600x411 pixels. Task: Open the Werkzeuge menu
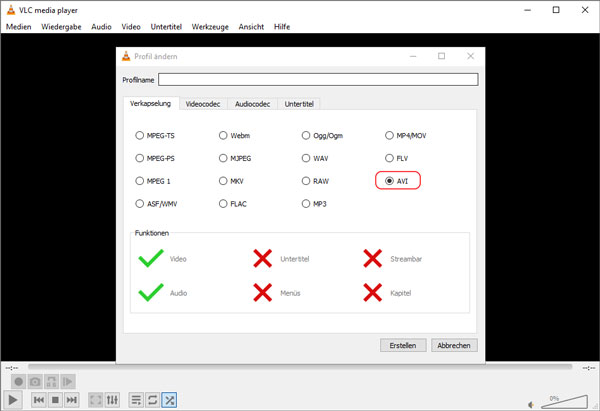point(210,27)
